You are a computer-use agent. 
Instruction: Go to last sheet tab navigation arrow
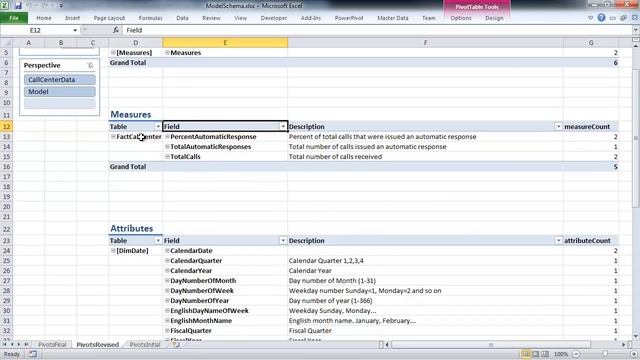point(26,344)
